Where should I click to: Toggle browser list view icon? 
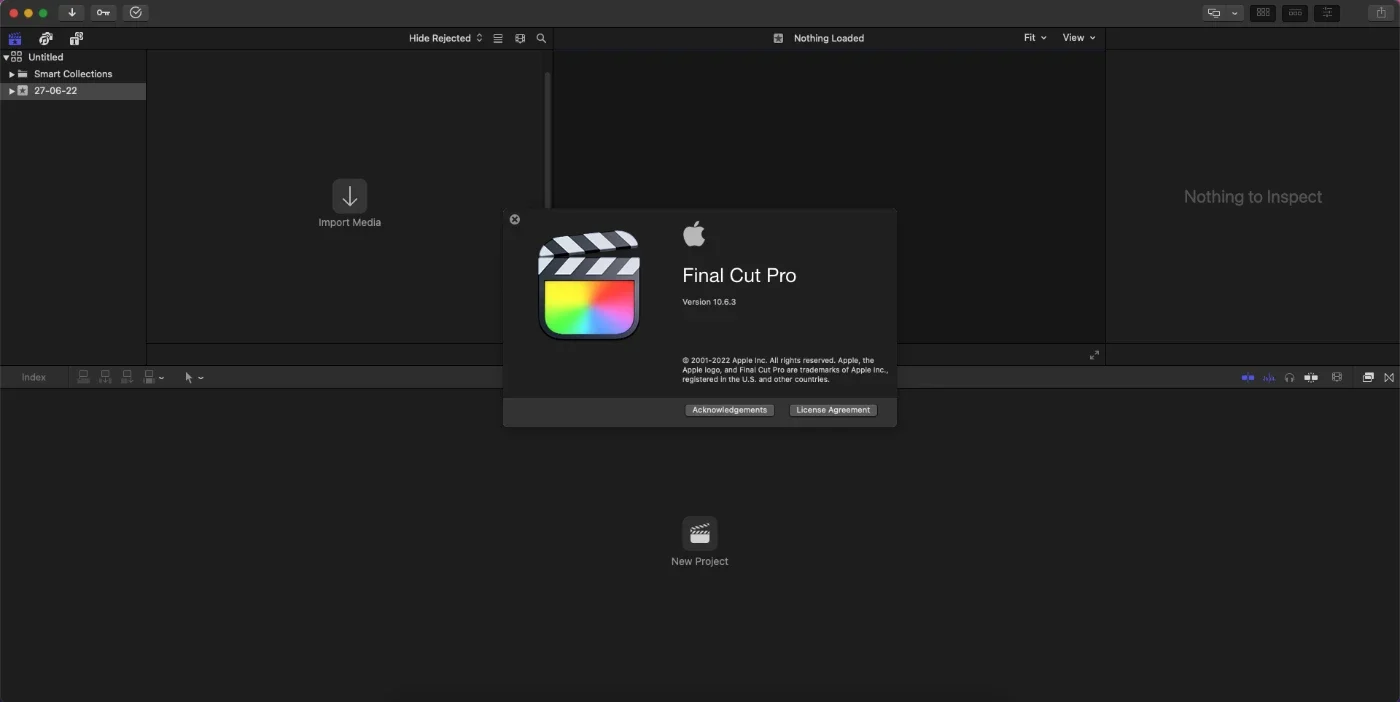coord(498,38)
